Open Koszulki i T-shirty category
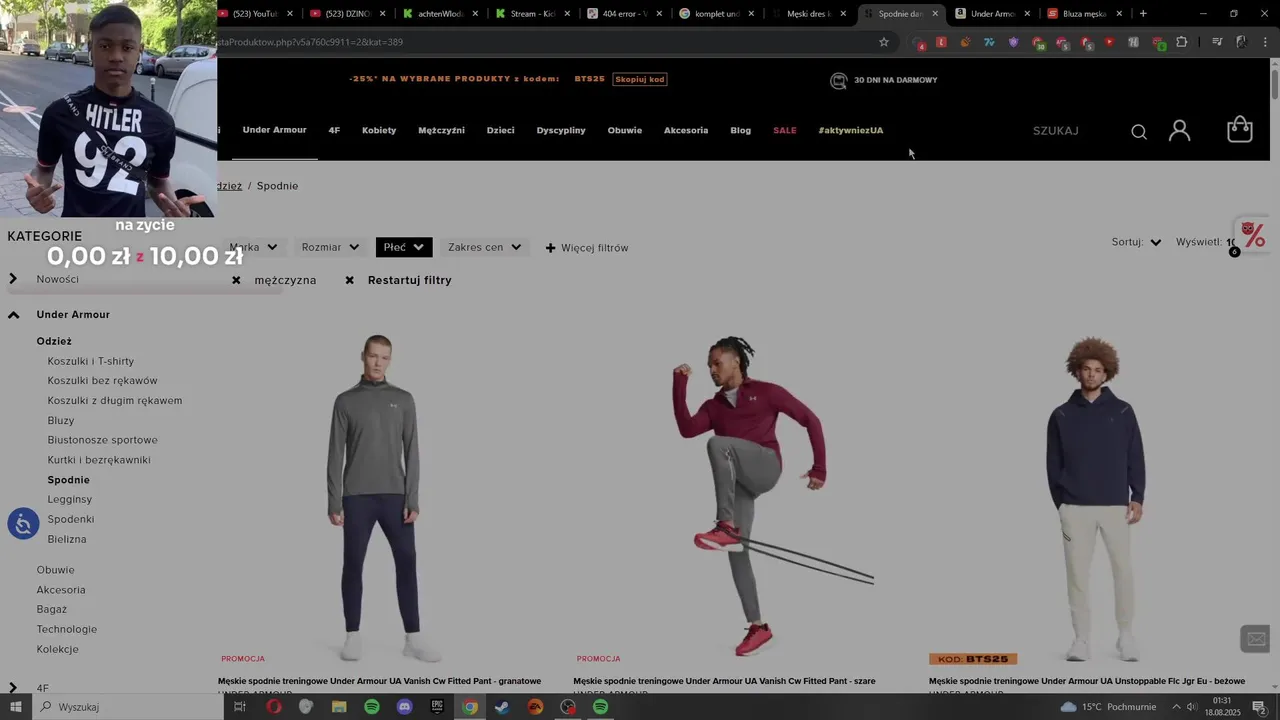1280x720 pixels. [91, 361]
